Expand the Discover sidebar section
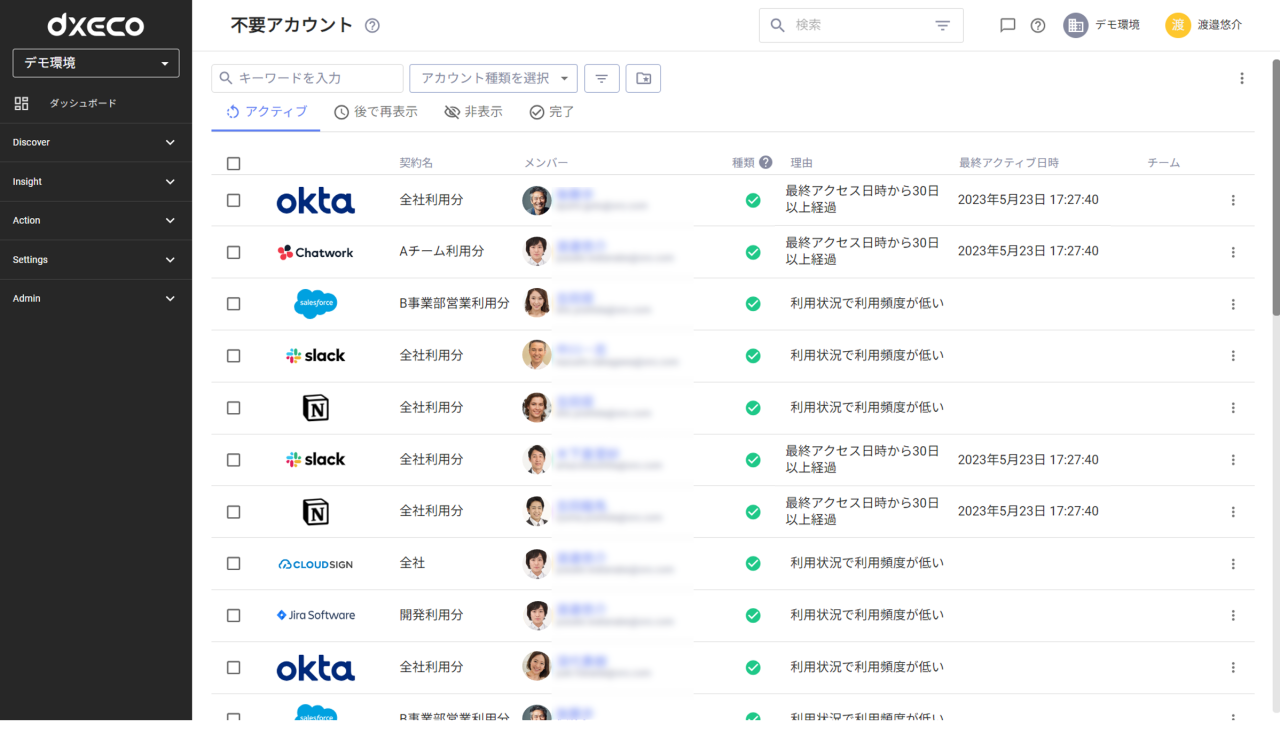The width and height of the screenshot is (1280, 733). 96,142
